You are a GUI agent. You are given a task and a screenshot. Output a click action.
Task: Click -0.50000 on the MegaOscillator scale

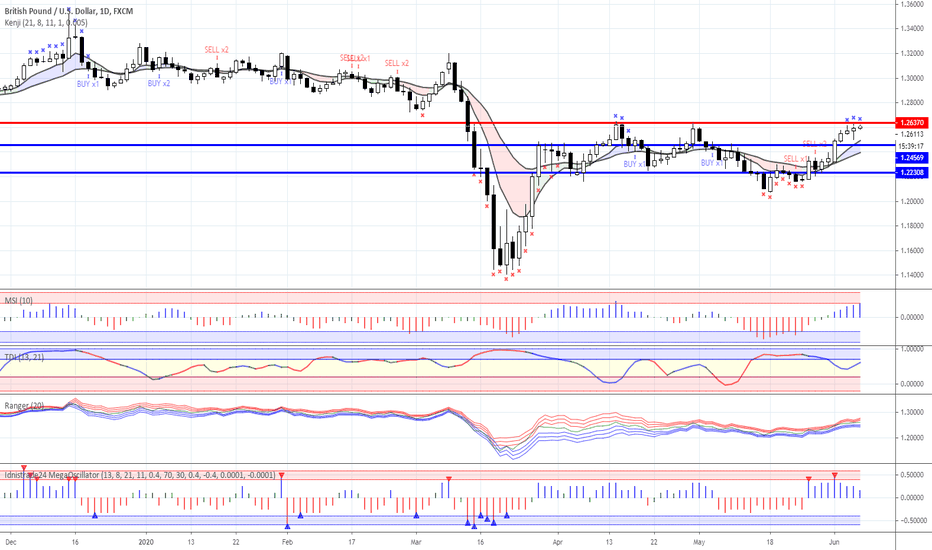(x=911, y=520)
